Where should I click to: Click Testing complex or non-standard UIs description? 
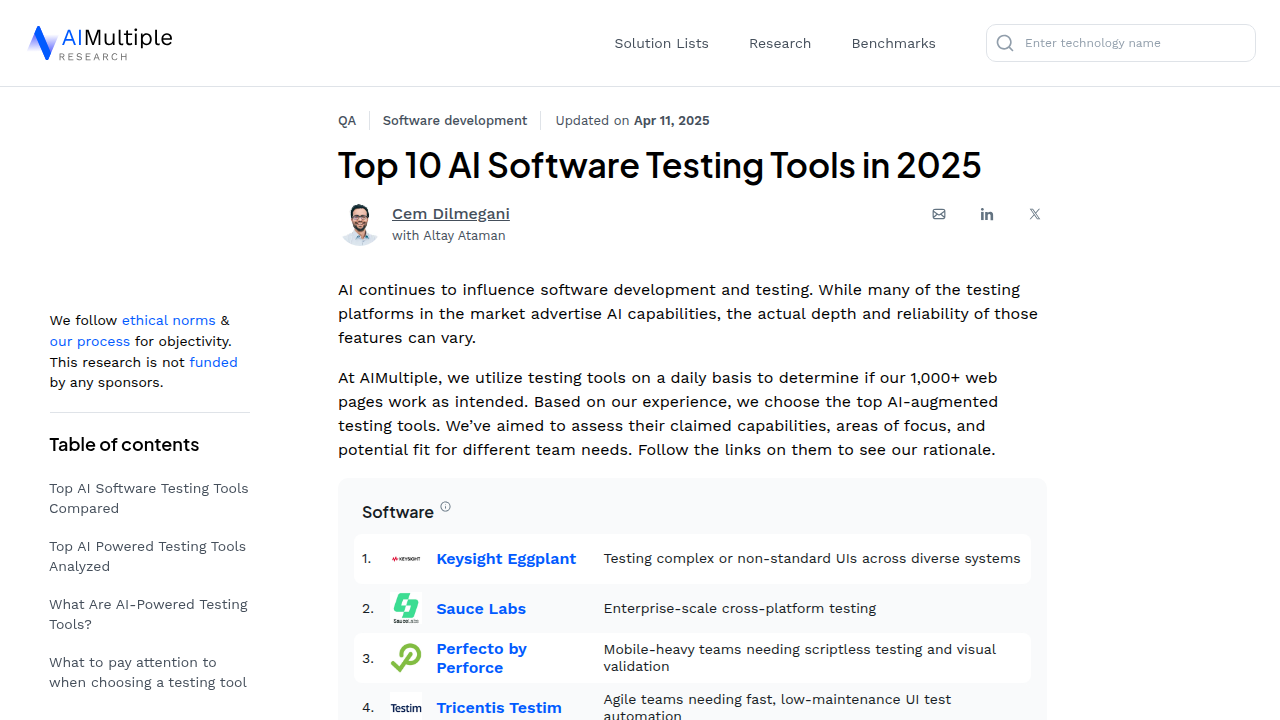pyautogui.click(x=812, y=559)
